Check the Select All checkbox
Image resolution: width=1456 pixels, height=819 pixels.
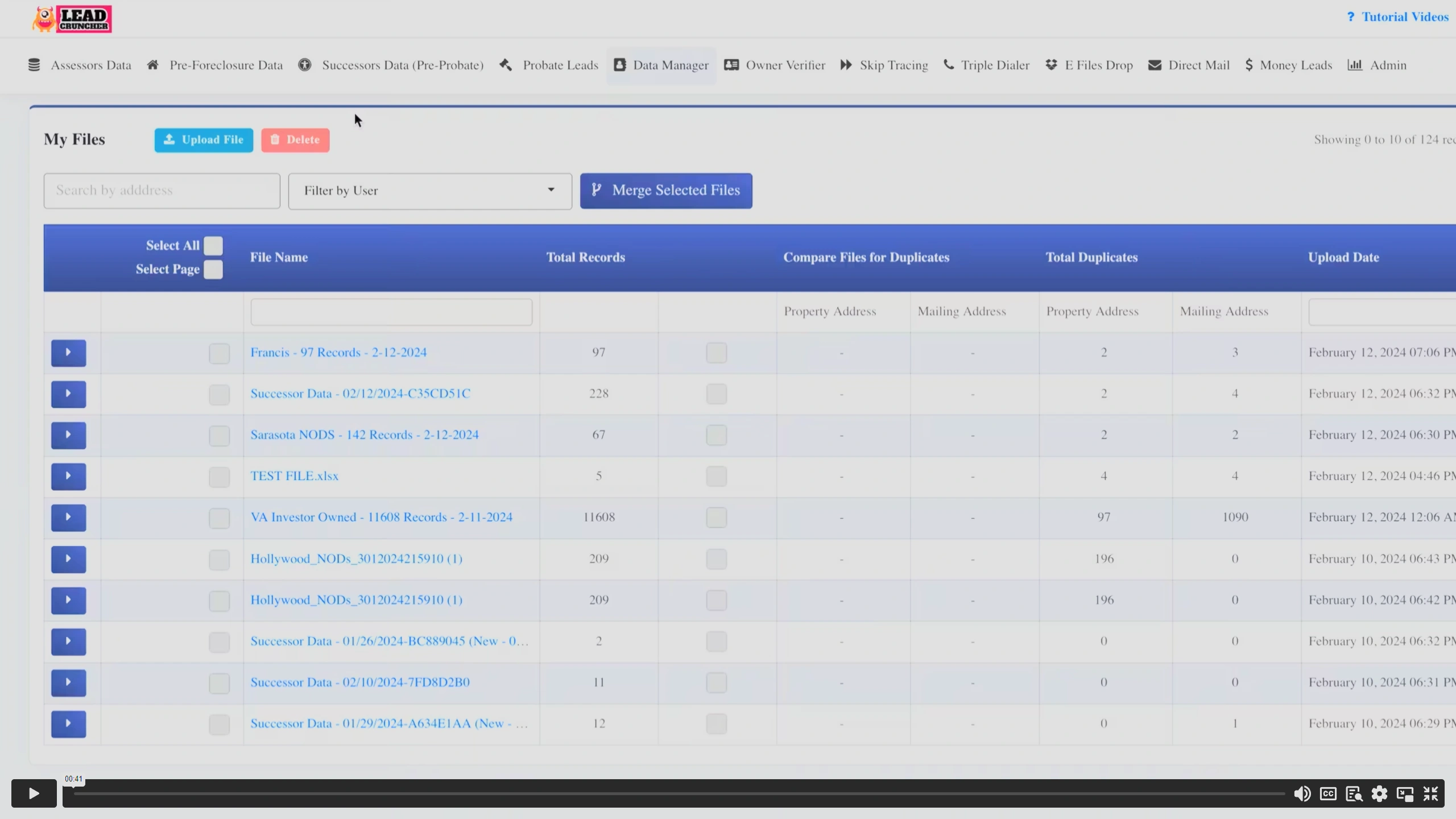[213, 246]
